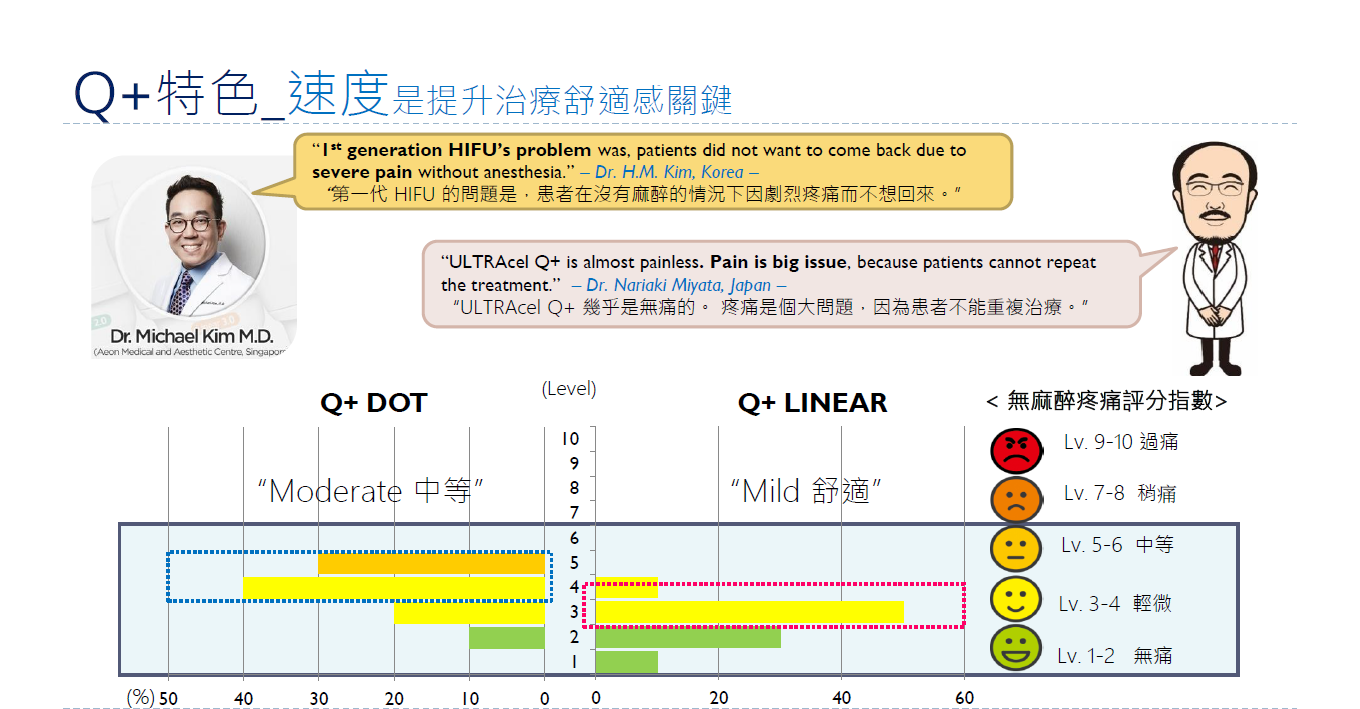Select the "Moderate 中等" label

tap(371, 491)
